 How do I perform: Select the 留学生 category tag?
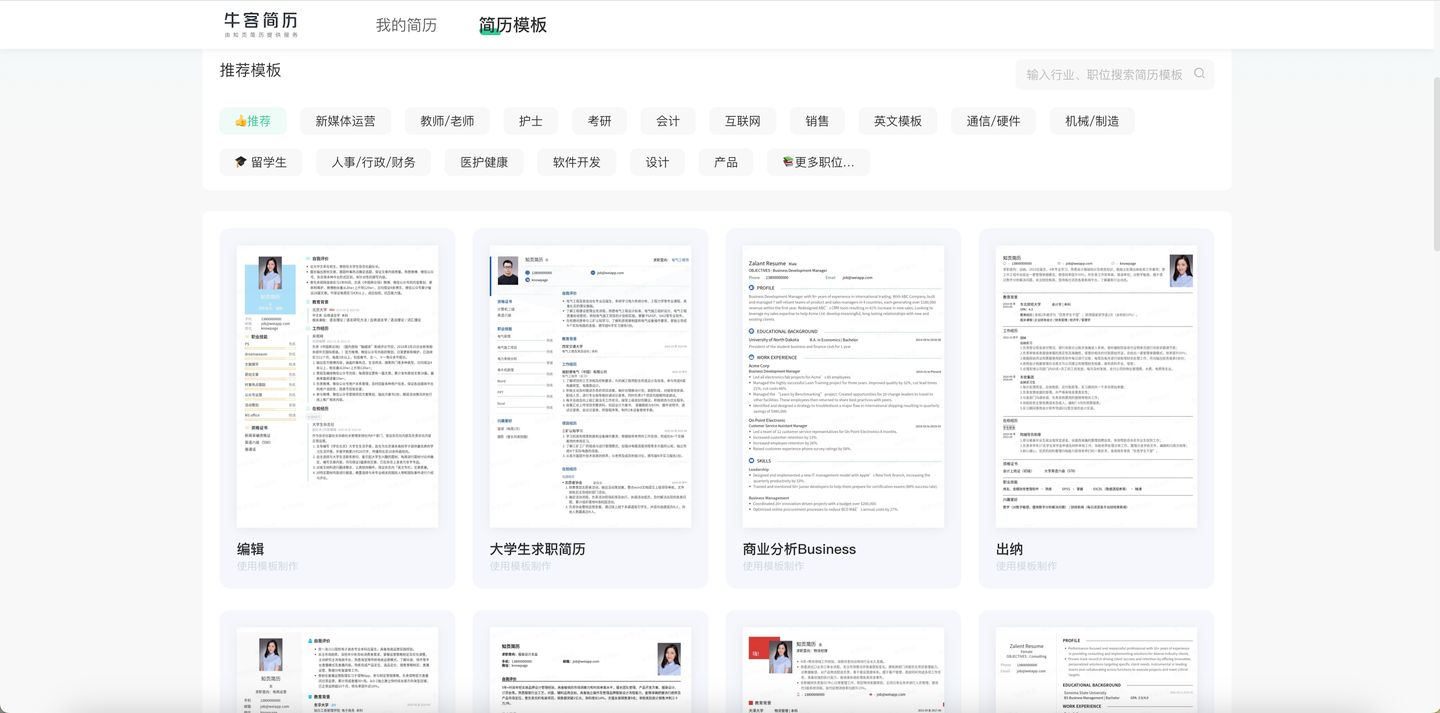pyautogui.click(x=261, y=162)
